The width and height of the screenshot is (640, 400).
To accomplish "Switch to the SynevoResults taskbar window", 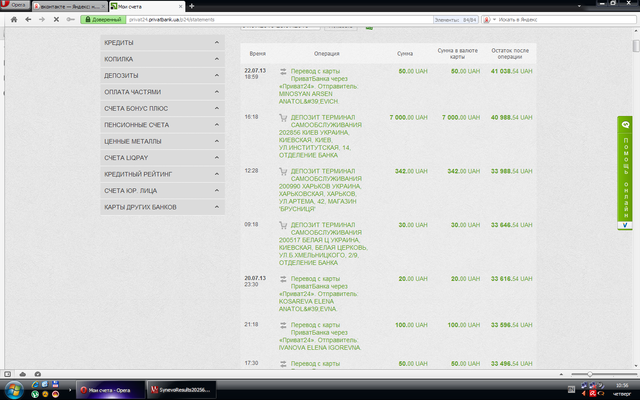I will point(182,390).
